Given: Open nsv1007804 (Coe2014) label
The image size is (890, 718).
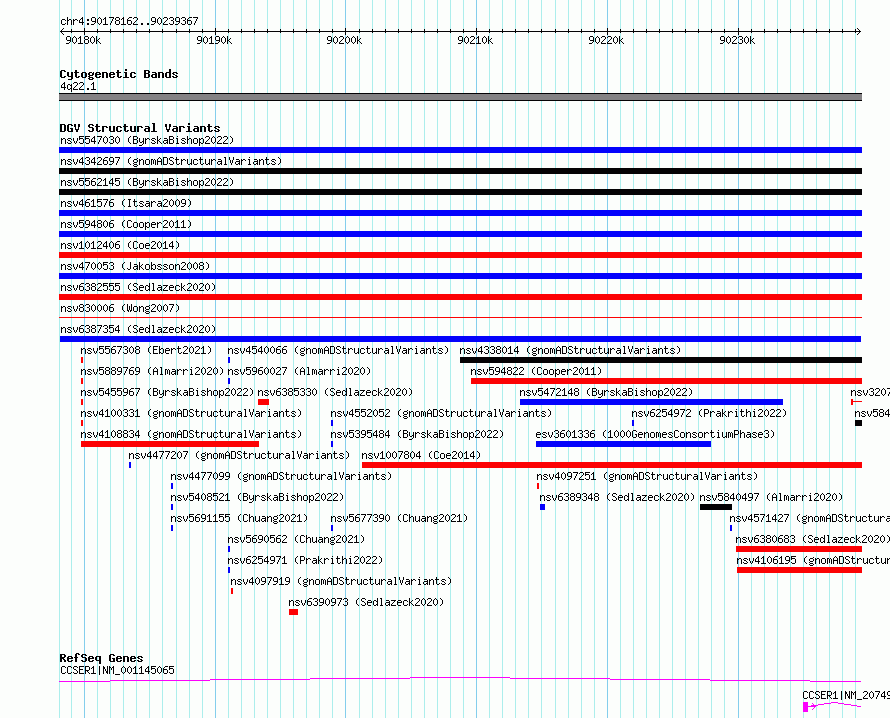Looking at the screenshot, I should [x=421, y=455].
